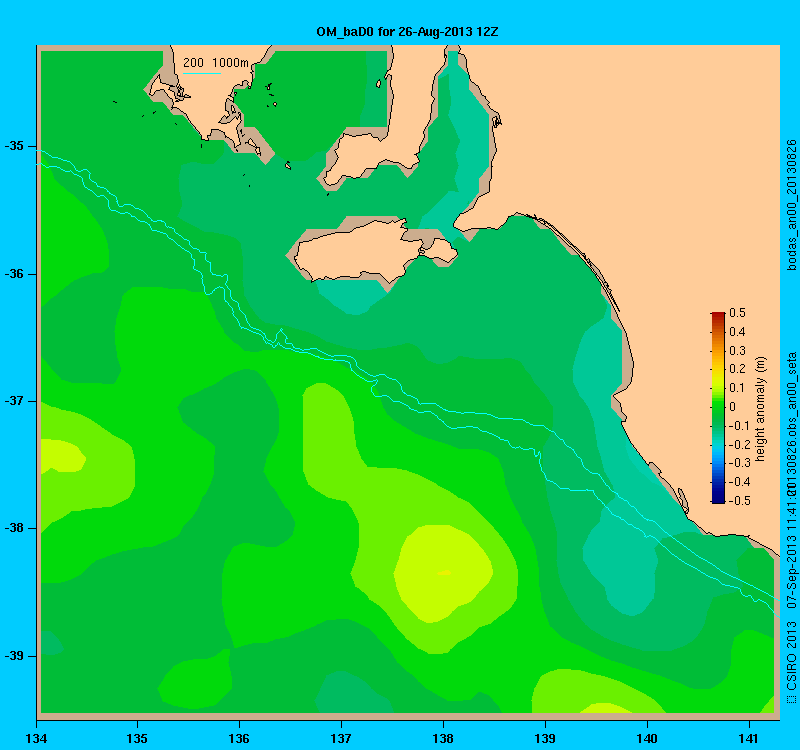Click the latitude label -35

coord(14,146)
